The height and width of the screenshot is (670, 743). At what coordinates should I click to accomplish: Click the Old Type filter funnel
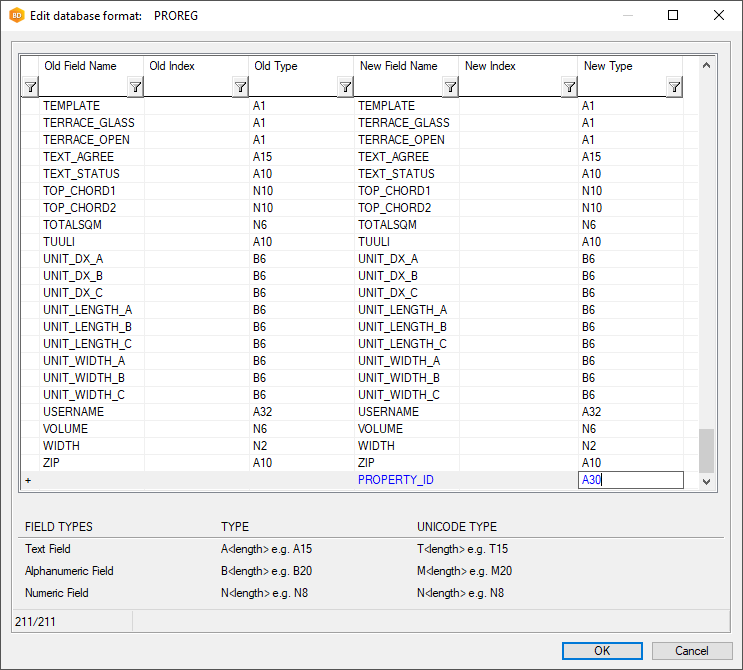tap(345, 88)
